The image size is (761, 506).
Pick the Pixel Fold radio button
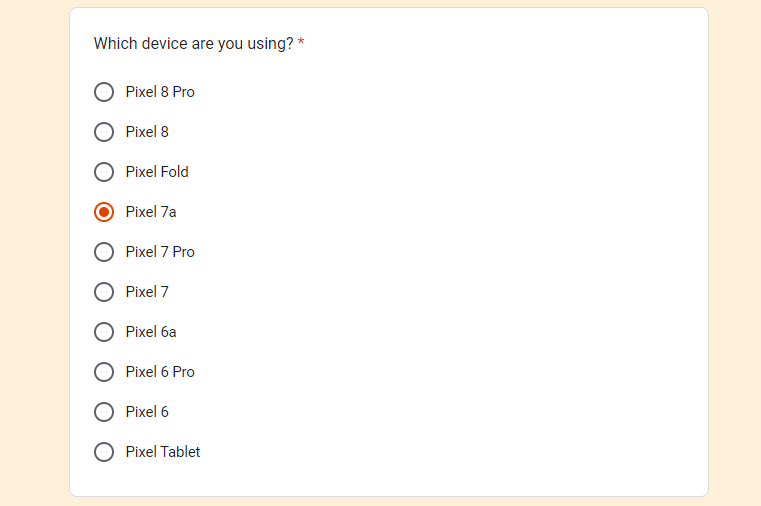tap(104, 172)
